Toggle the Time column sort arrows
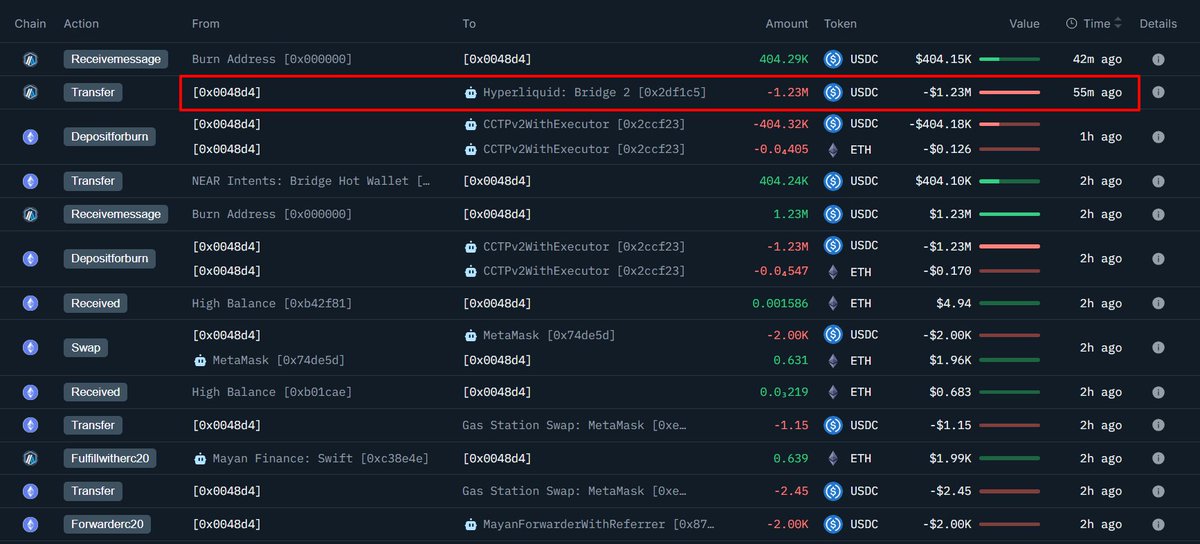The height and width of the screenshot is (544, 1200). coord(1118,23)
